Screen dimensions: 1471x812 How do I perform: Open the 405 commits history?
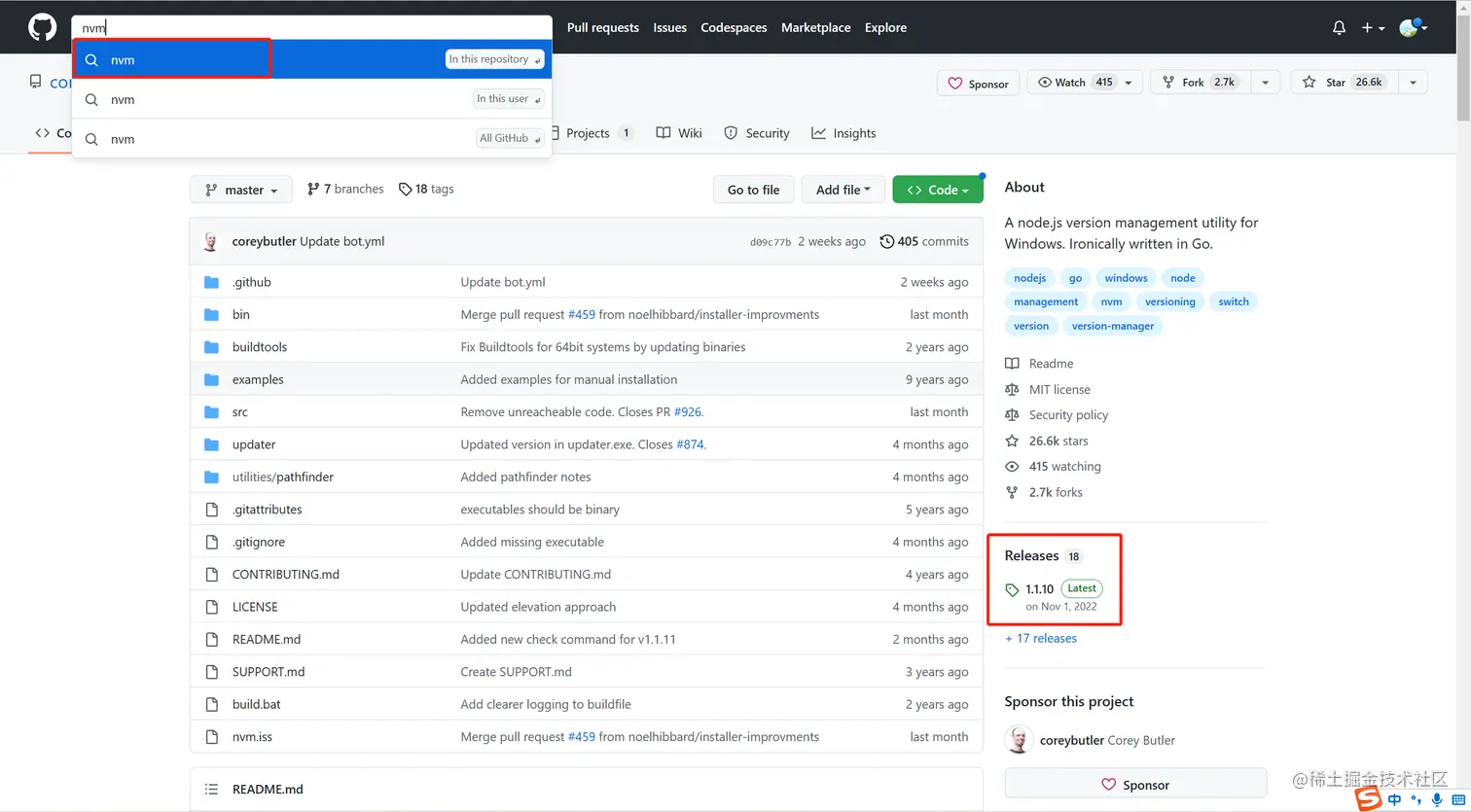pyautogui.click(x=924, y=241)
